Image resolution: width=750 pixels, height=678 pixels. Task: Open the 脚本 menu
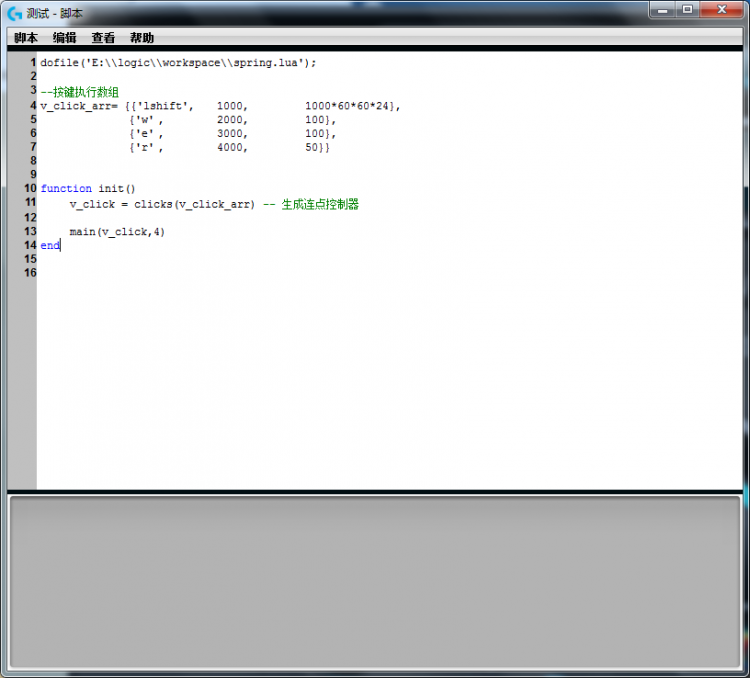tap(26, 38)
